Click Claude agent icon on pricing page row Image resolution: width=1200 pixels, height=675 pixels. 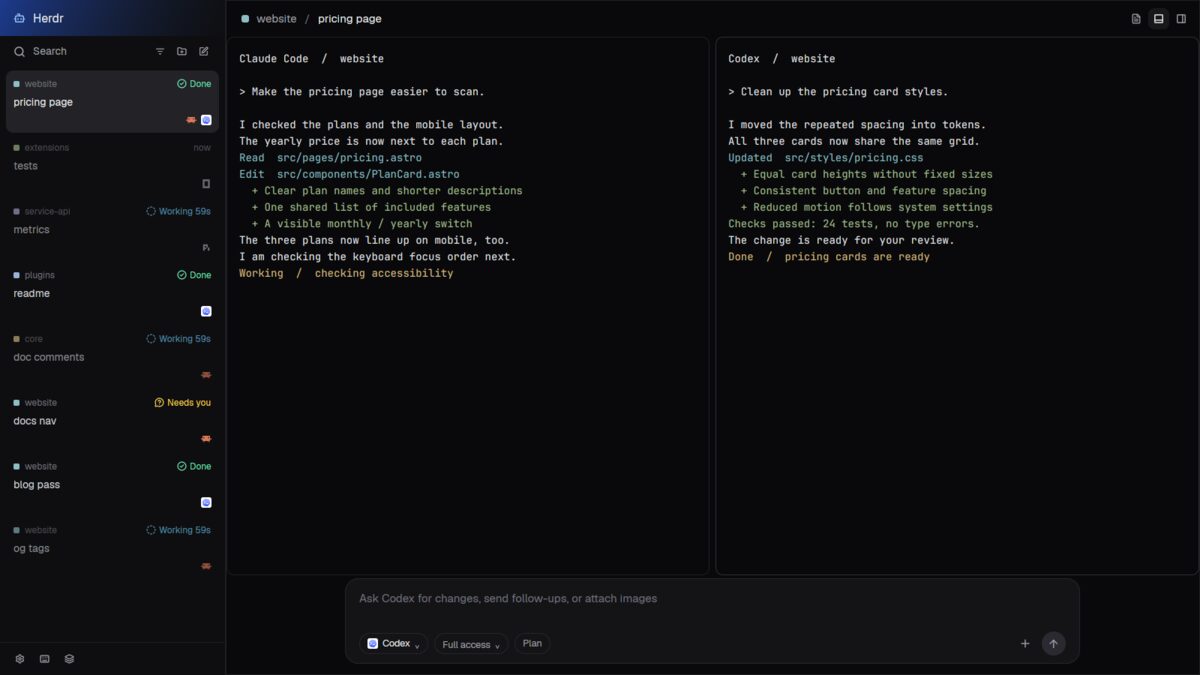(x=191, y=120)
